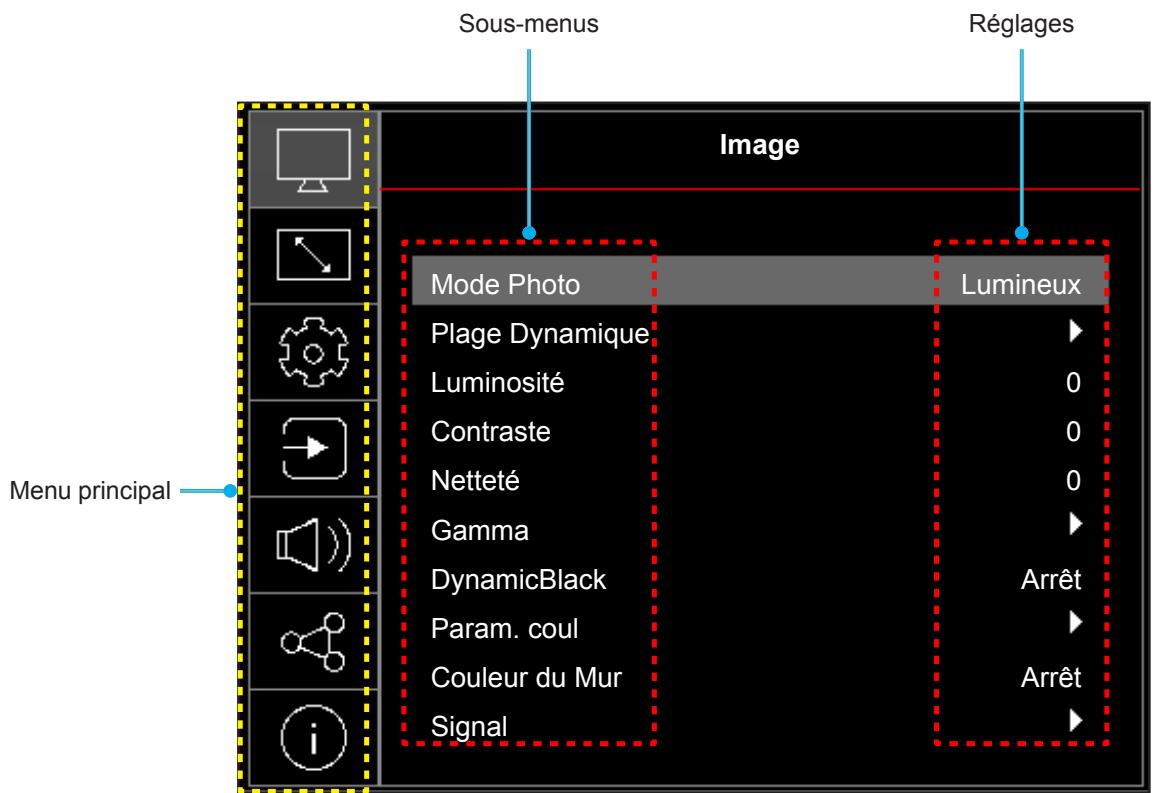
Task: Expand the Gamma submenu arrow
Action: coord(1075,524)
